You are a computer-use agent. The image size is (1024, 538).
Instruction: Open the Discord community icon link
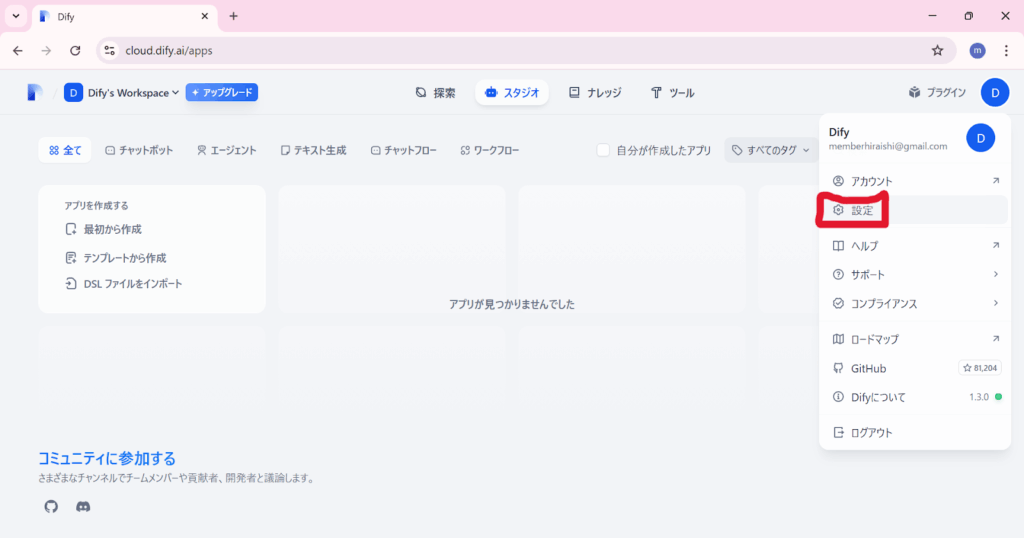(83, 506)
